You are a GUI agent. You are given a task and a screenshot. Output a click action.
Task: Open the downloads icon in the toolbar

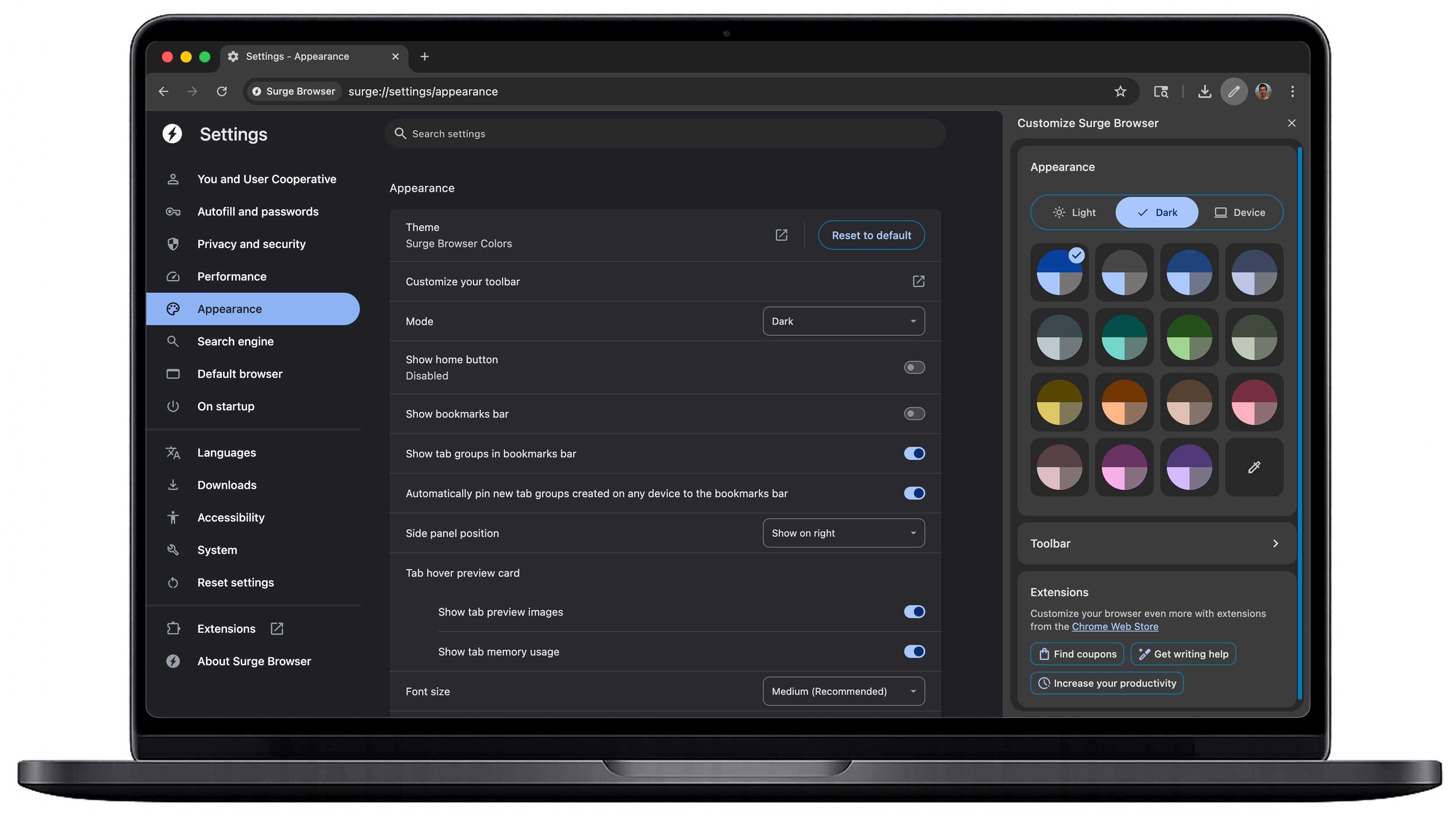click(1205, 91)
